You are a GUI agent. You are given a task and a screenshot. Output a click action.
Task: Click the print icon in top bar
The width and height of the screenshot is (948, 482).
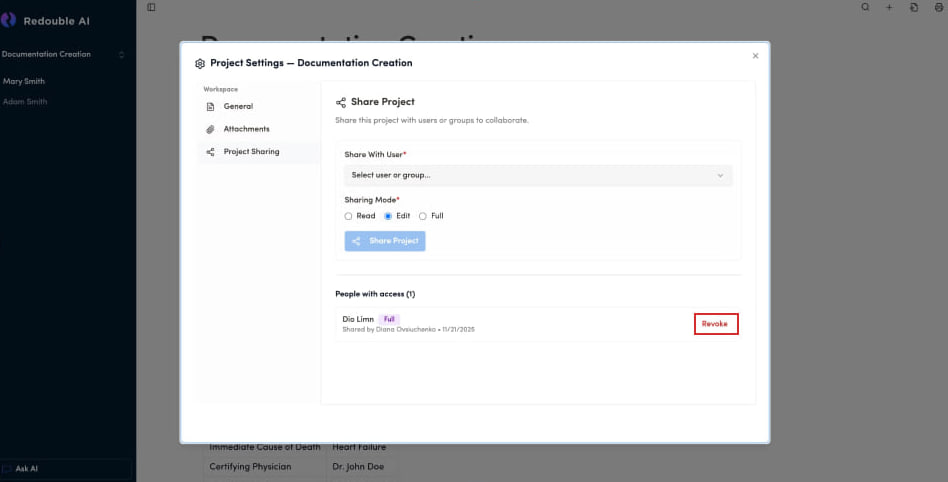tap(938, 7)
